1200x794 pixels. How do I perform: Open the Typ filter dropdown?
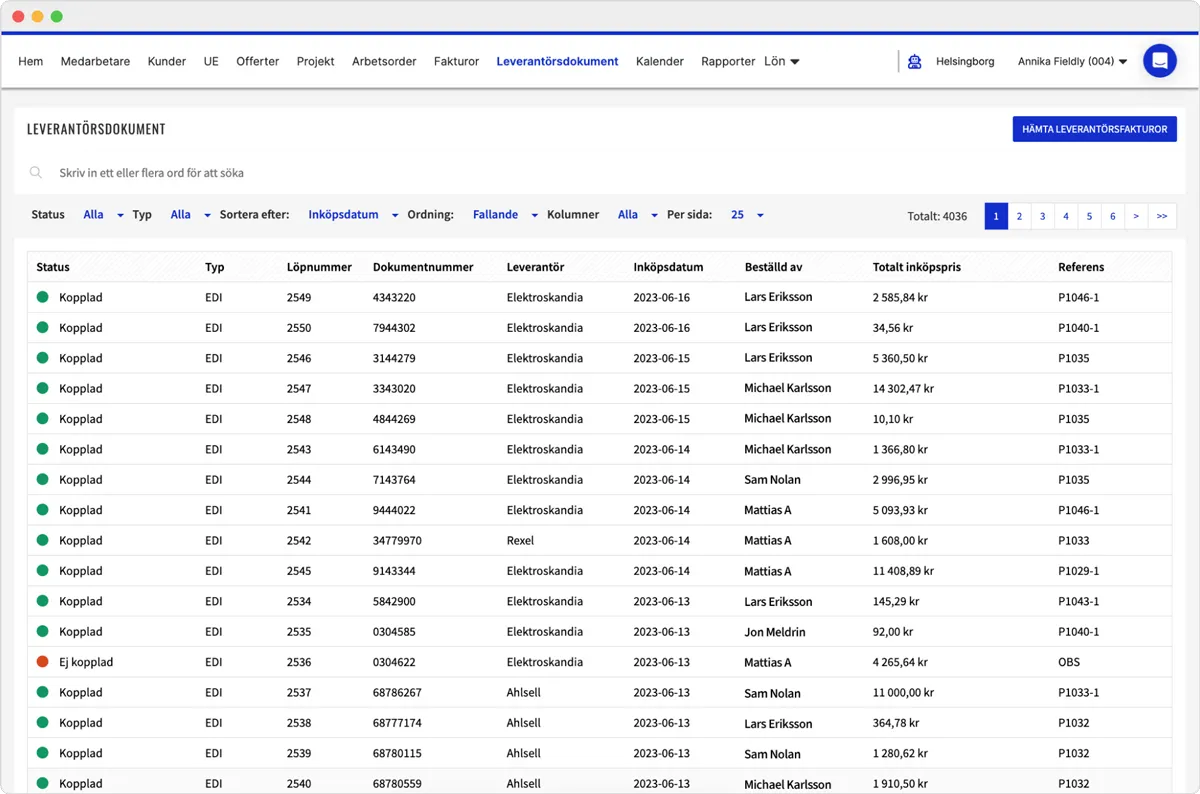click(190, 215)
